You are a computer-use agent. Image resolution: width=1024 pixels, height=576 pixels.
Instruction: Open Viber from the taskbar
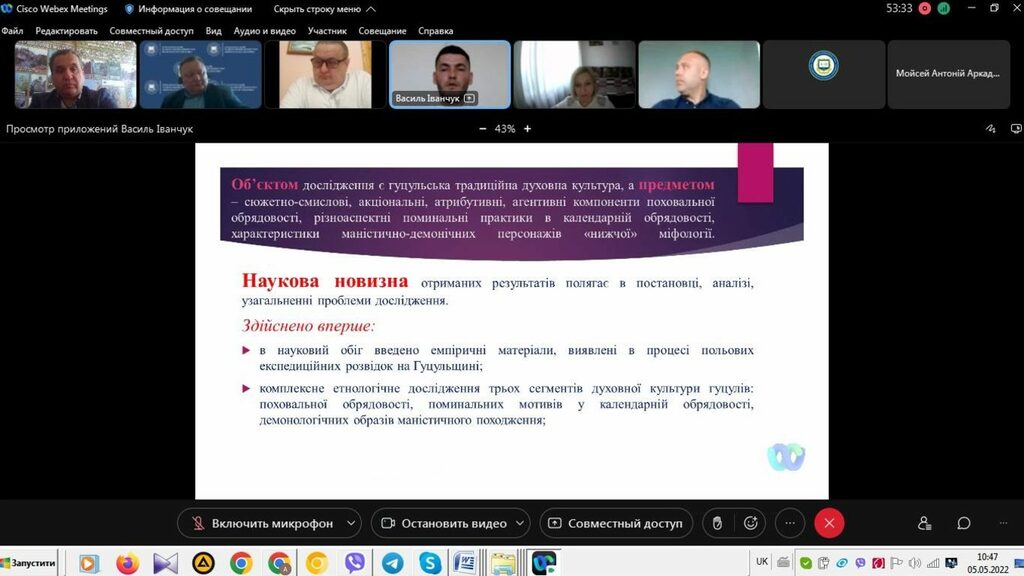click(354, 563)
